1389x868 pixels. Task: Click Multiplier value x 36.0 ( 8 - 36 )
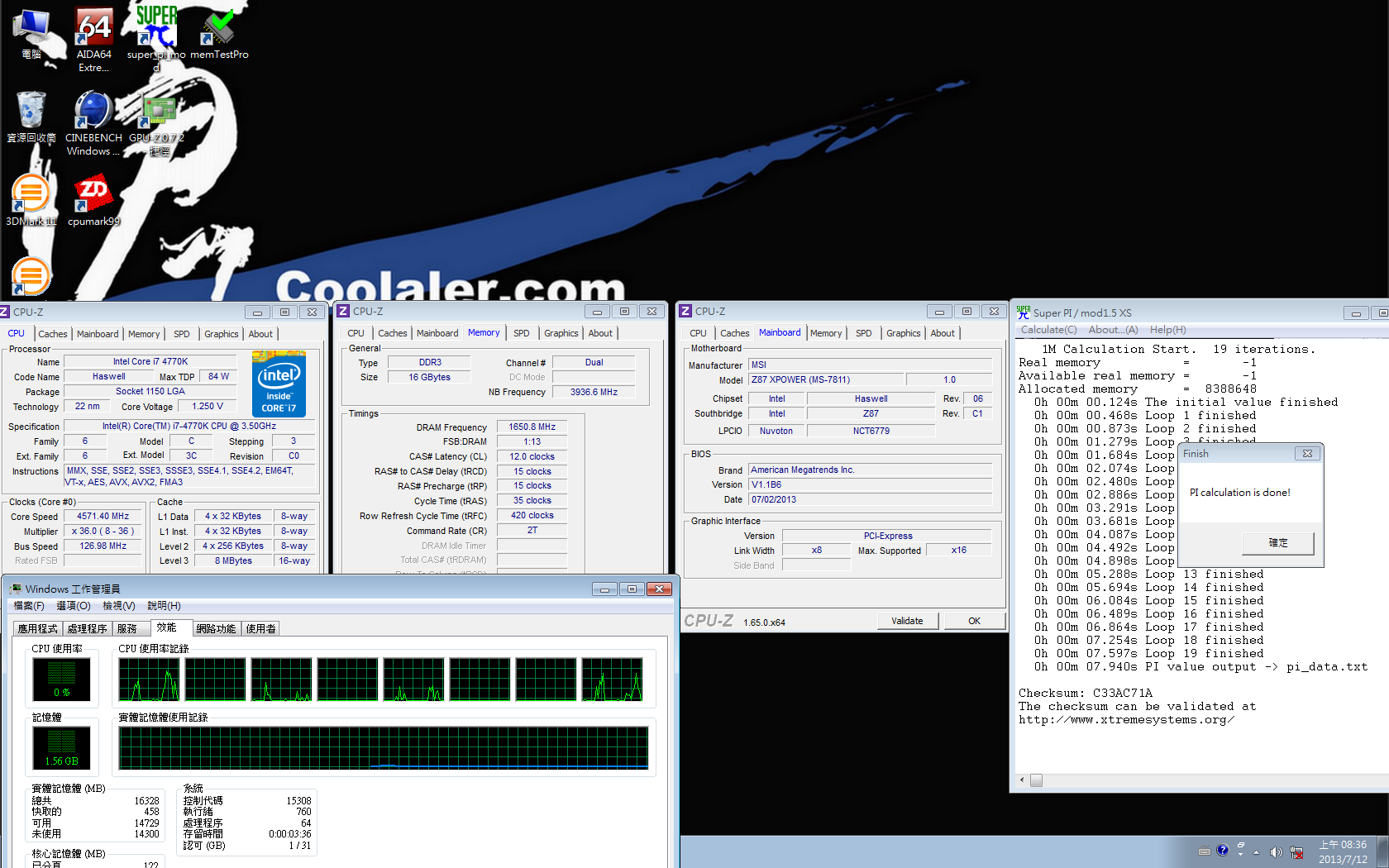click(103, 531)
